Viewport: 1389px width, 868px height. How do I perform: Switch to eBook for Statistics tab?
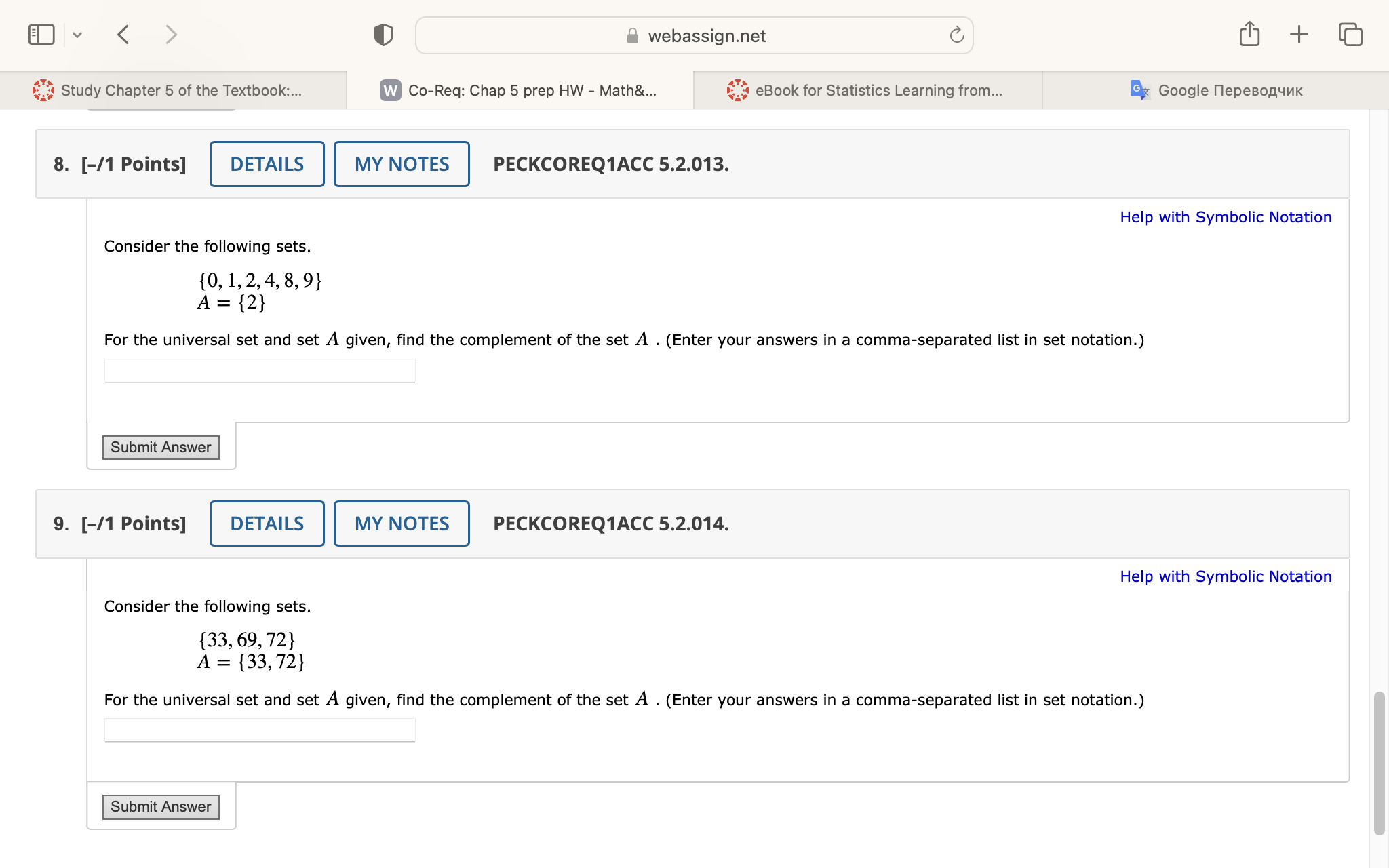[x=867, y=90]
